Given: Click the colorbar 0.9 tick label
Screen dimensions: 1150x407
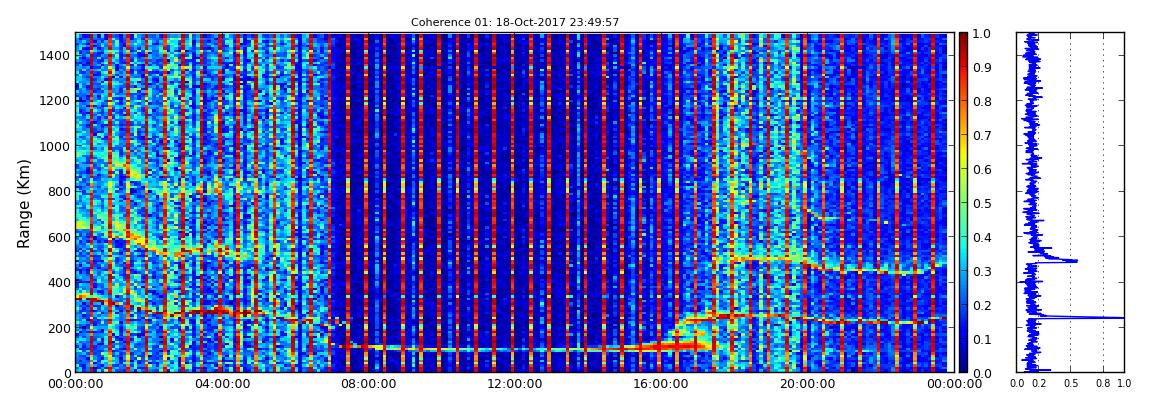Looking at the screenshot, I should (981, 67).
